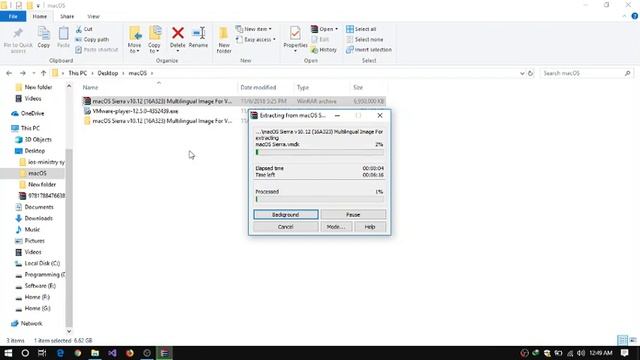Expand the address bar history dropdown
The image size is (640, 360).
pyautogui.click(x=522, y=73)
